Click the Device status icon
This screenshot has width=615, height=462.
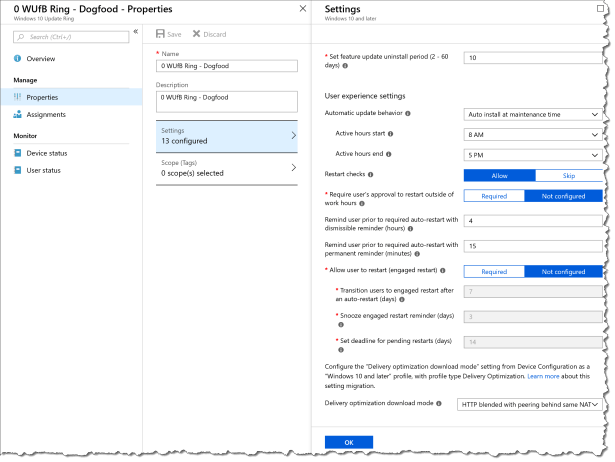pyautogui.click(x=18, y=153)
